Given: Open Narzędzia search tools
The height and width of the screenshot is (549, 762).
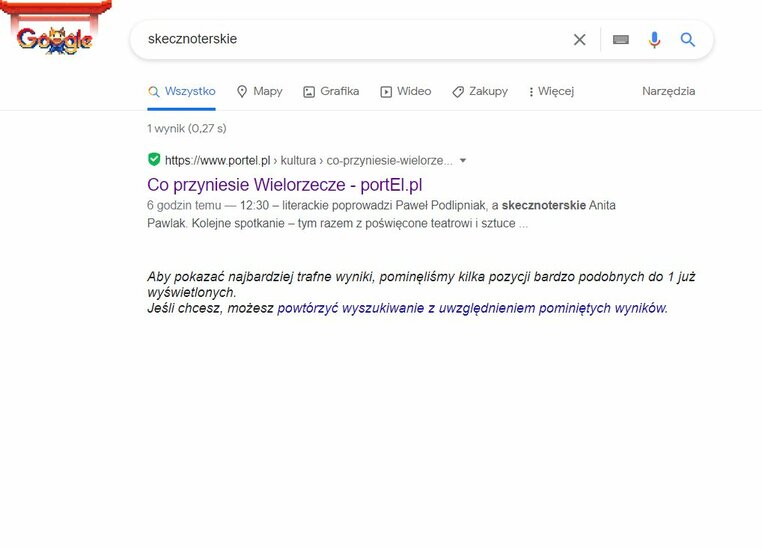Looking at the screenshot, I should click(668, 91).
